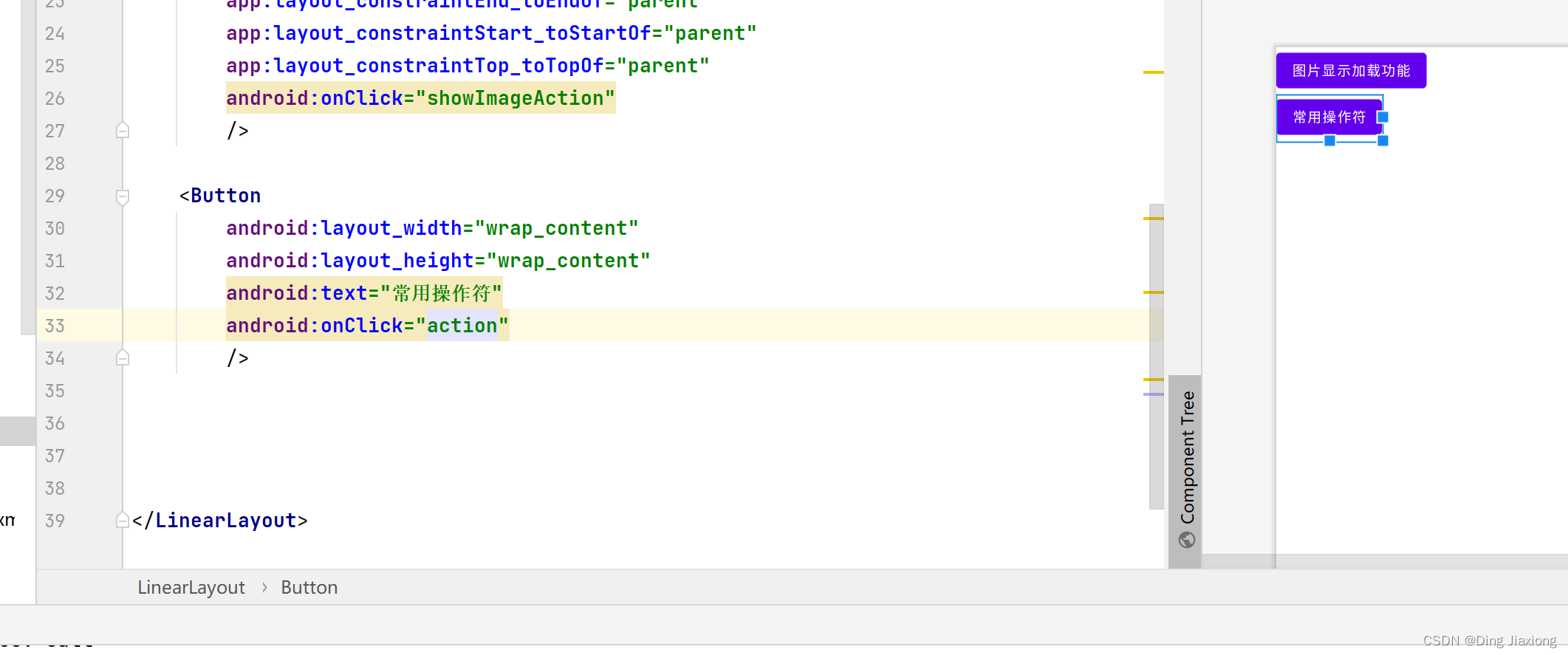Click the yellow warning stripe mark beside line 25

[x=1153, y=72]
